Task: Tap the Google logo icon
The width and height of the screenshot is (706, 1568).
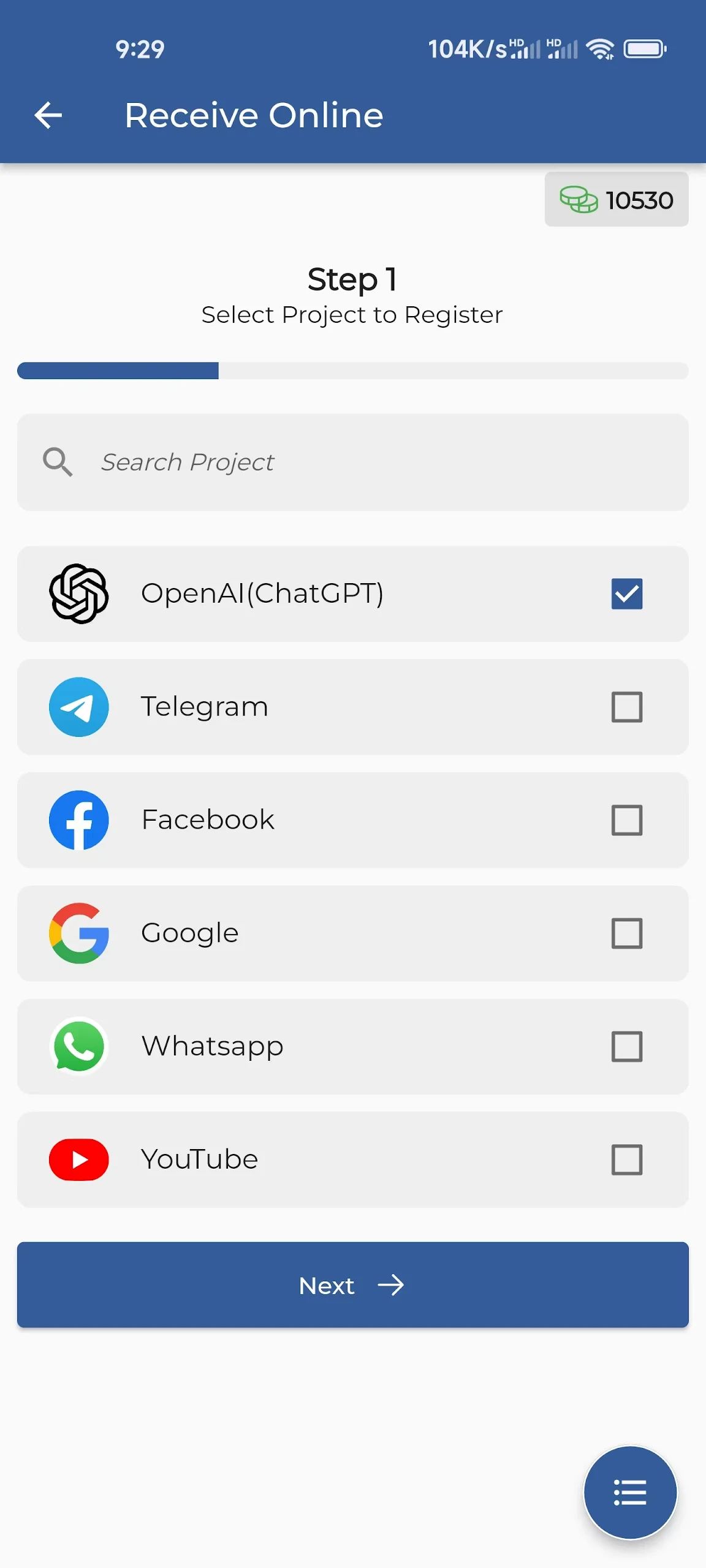Action: [x=79, y=933]
